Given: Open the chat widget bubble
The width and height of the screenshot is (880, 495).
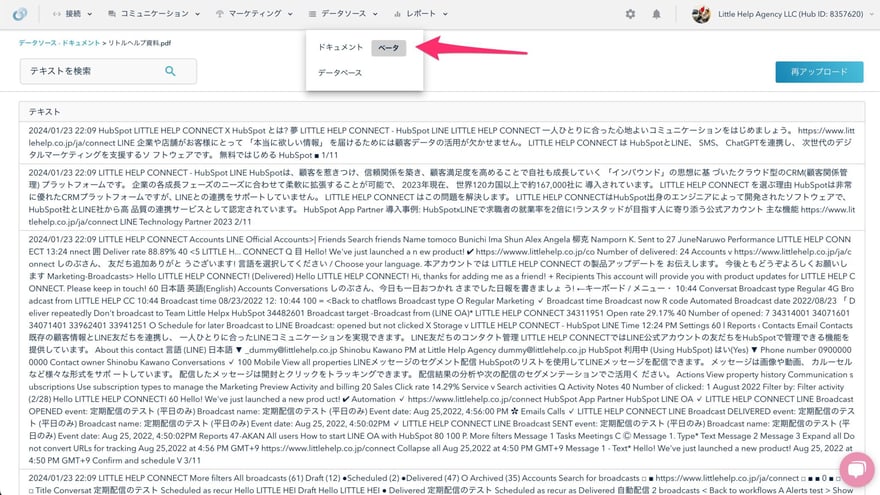Looking at the screenshot, I should [857, 469].
